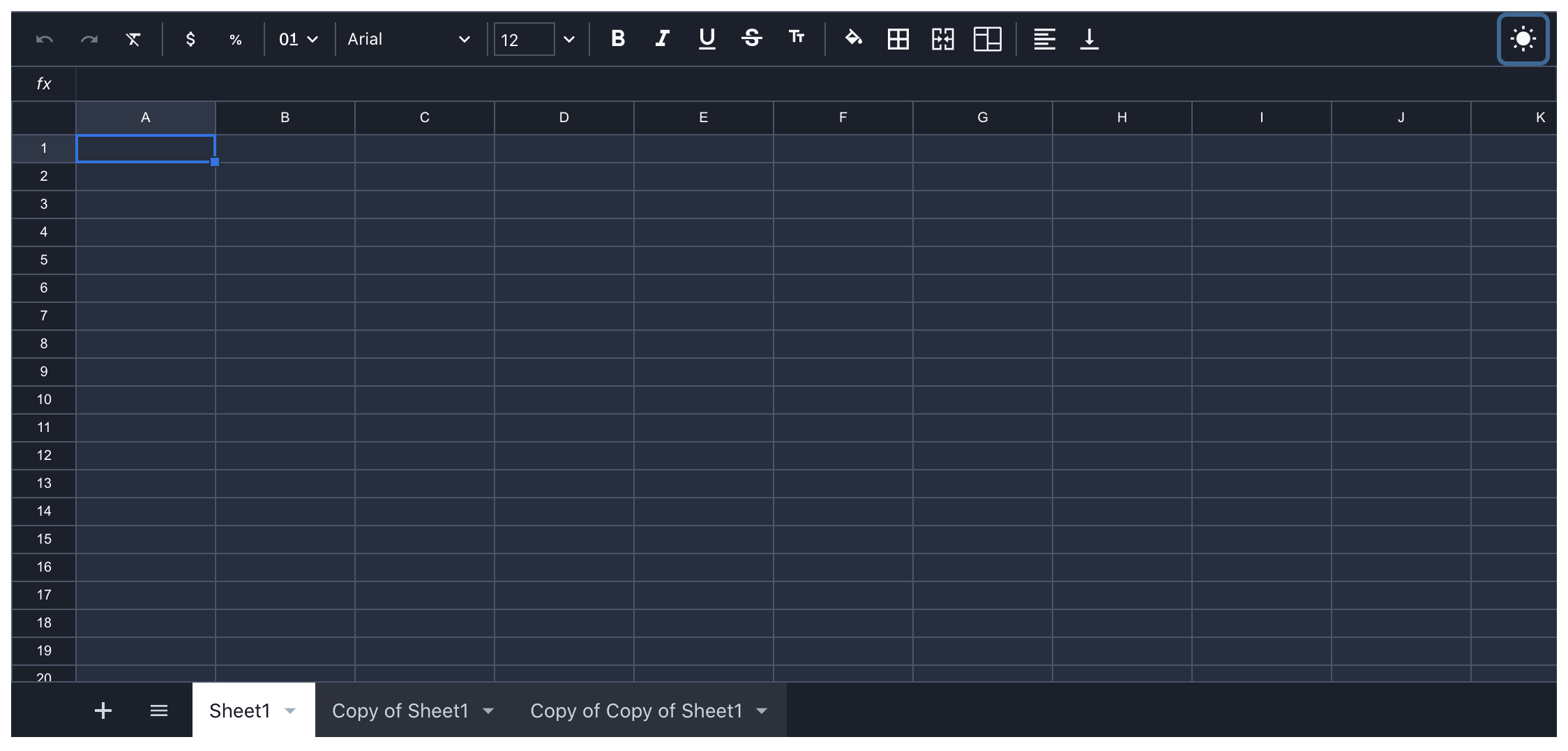Add a new sheet with the plus button
1568x751 pixels.
point(103,710)
